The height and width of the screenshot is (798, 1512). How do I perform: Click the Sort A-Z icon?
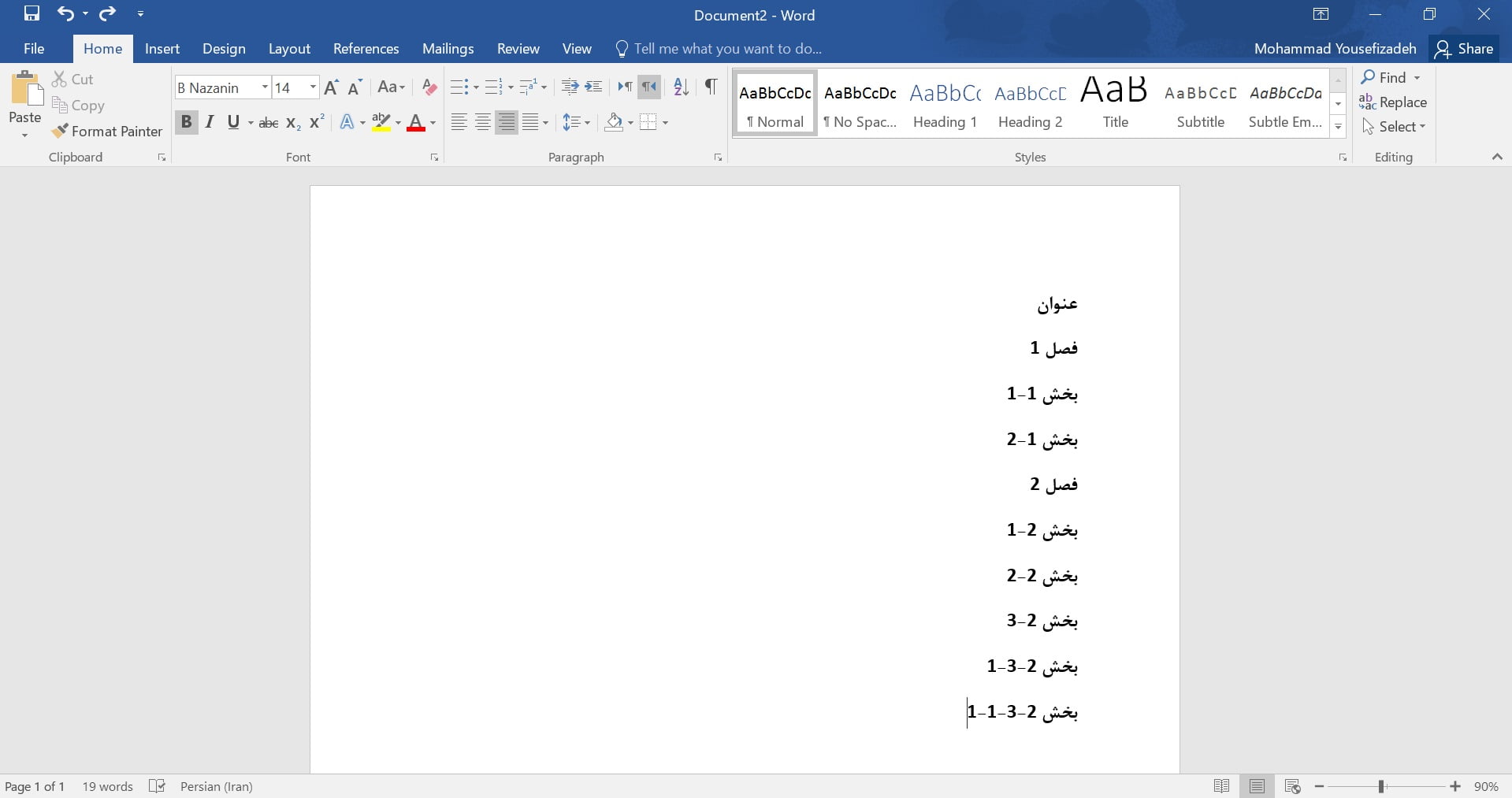click(682, 87)
